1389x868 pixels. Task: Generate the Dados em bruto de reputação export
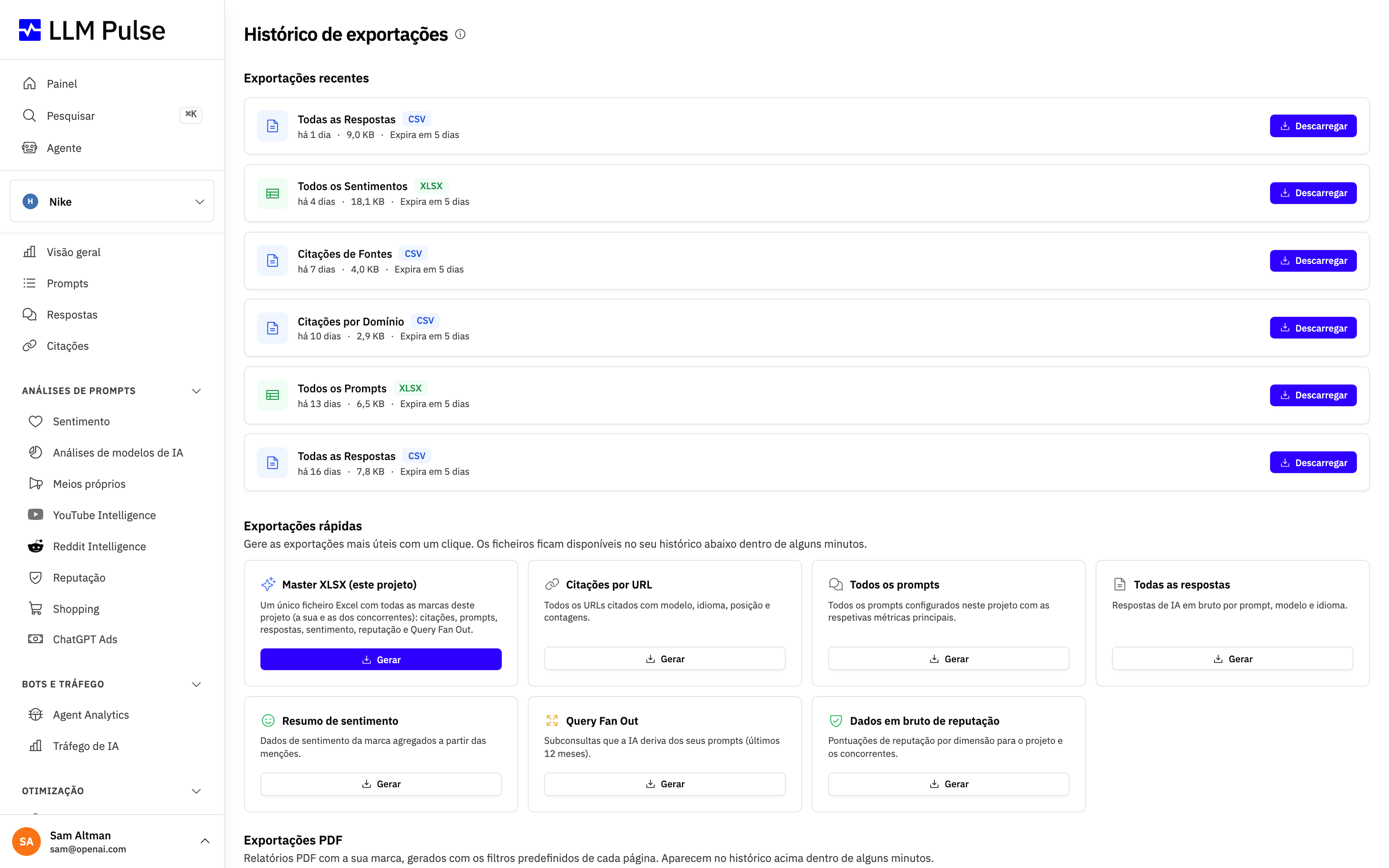[x=949, y=784]
